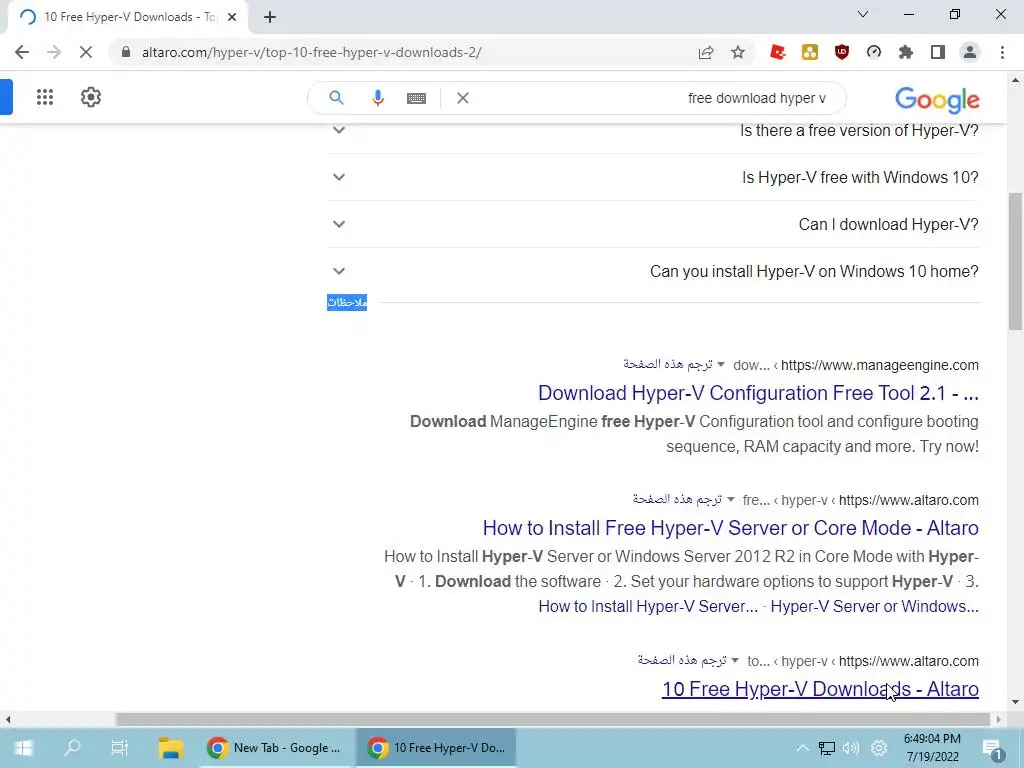The width and height of the screenshot is (1024, 768).
Task: Open the Chrome profile avatar
Action: [x=970, y=52]
